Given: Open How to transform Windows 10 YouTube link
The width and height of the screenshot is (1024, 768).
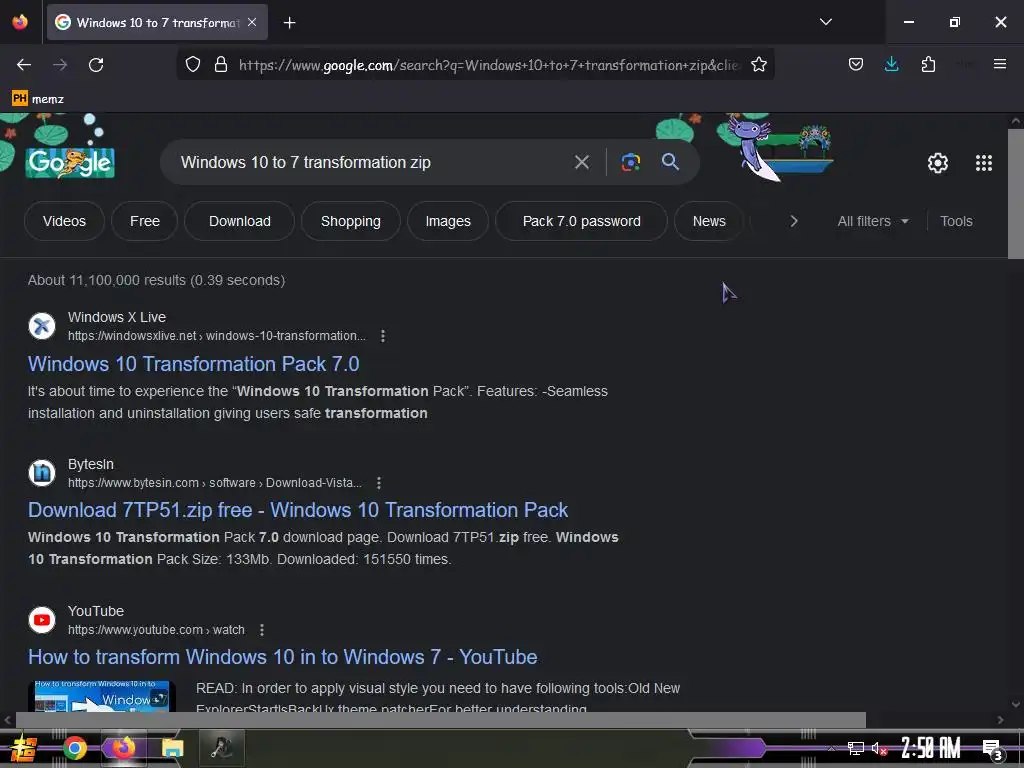Looking at the screenshot, I should [x=282, y=657].
